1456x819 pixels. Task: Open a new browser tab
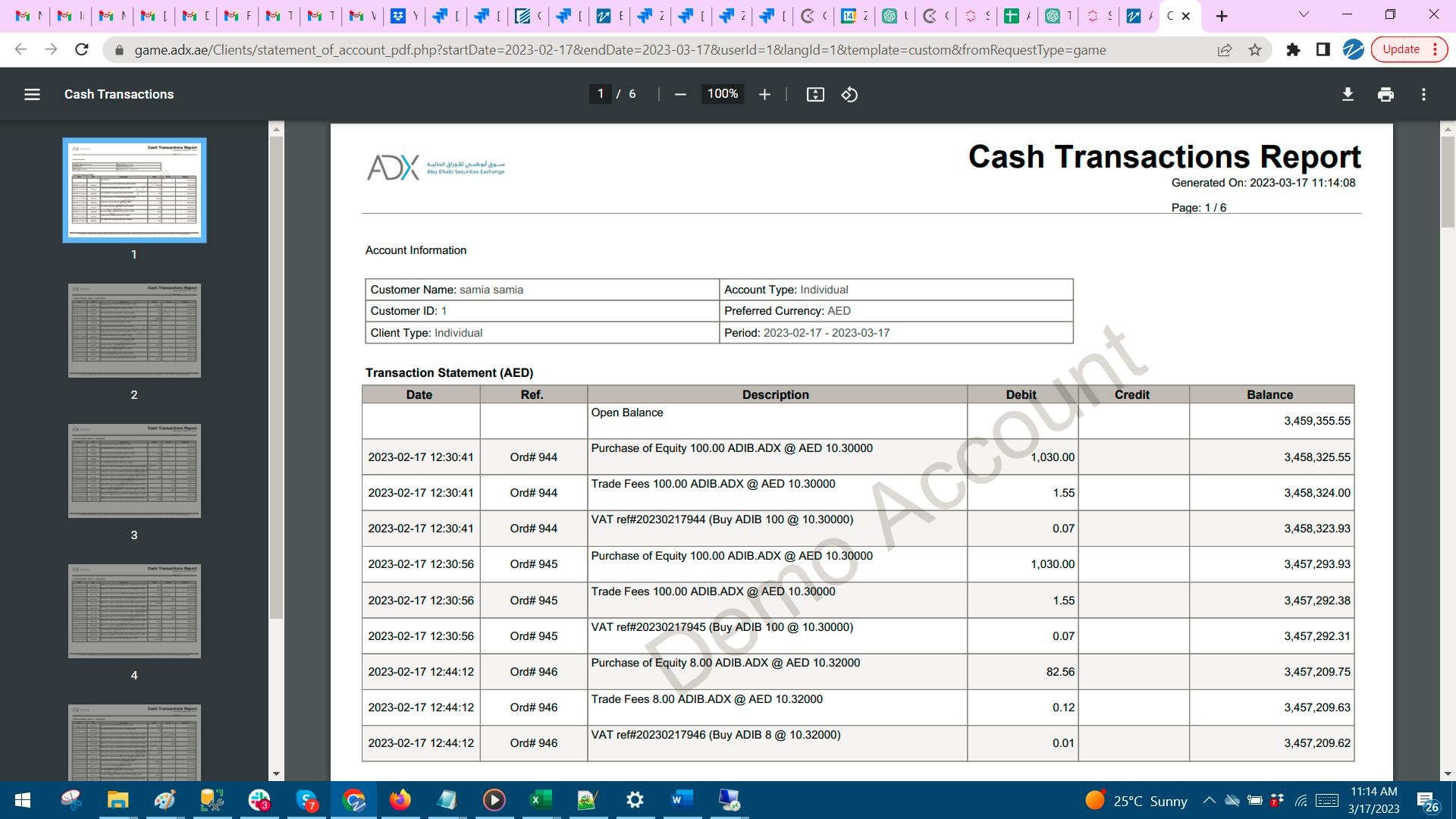1222,16
